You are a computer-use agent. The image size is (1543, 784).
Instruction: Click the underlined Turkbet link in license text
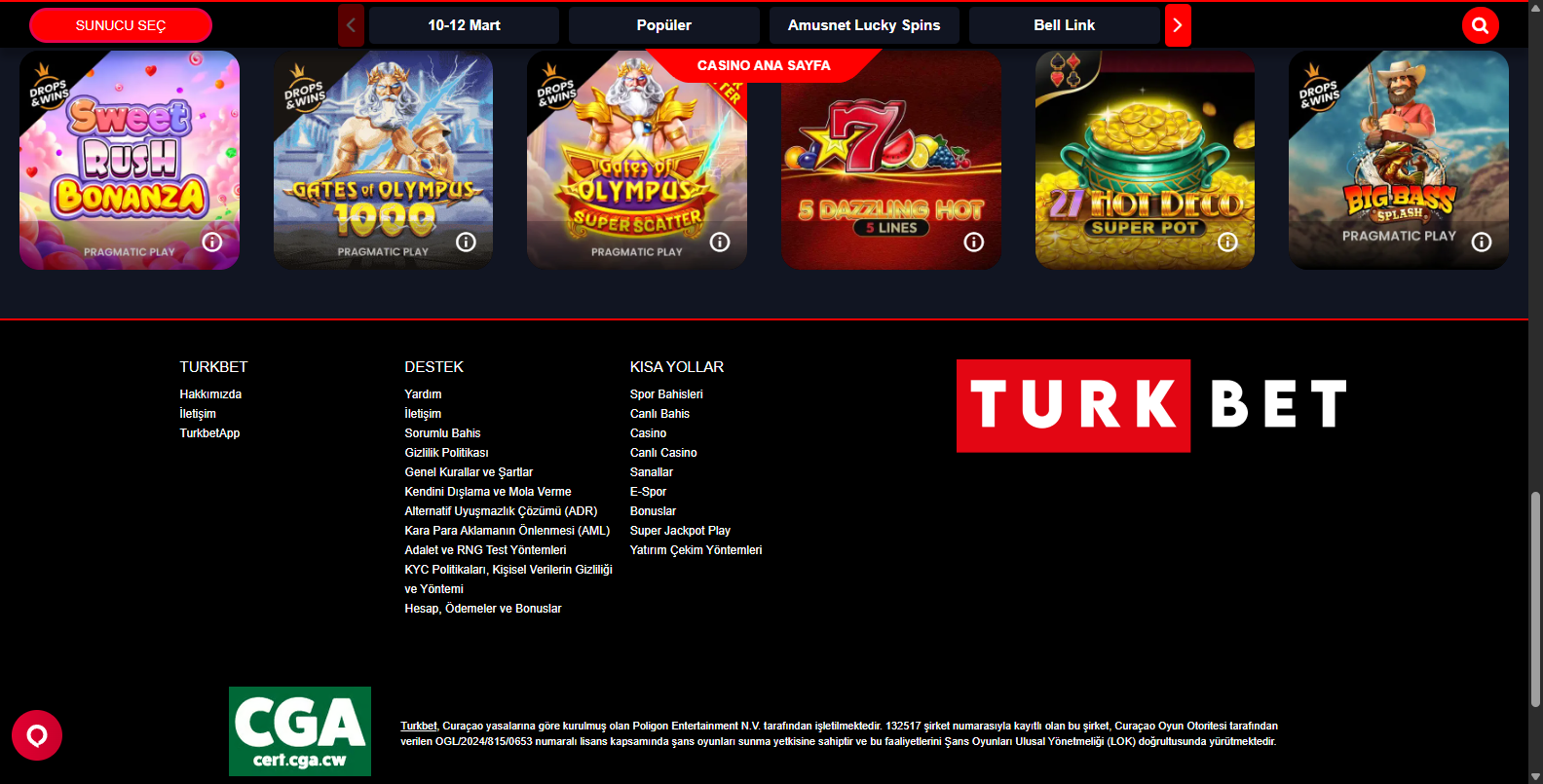click(419, 726)
